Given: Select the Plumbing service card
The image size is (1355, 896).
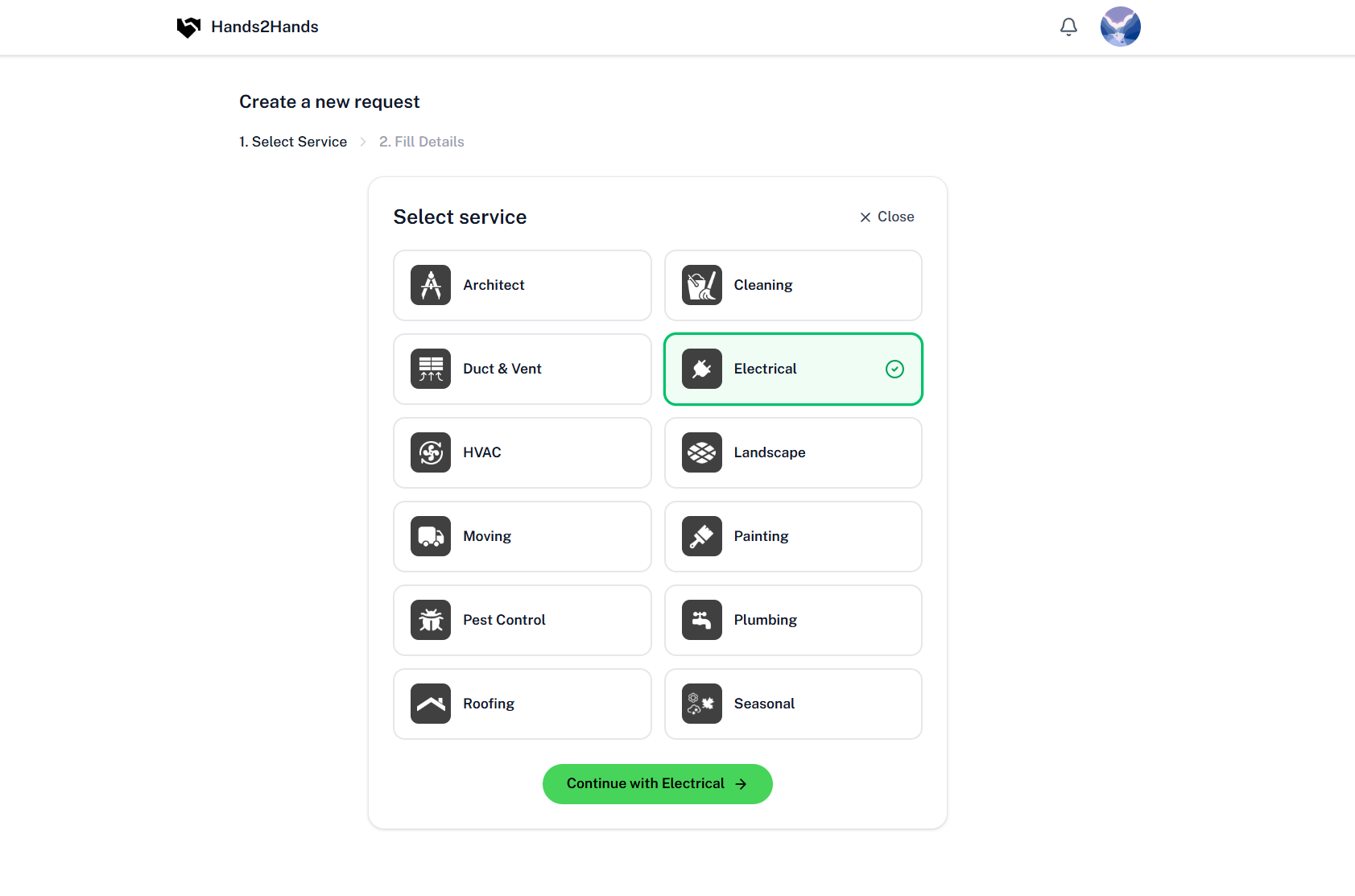Looking at the screenshot, I should click(x=793, y=620).
